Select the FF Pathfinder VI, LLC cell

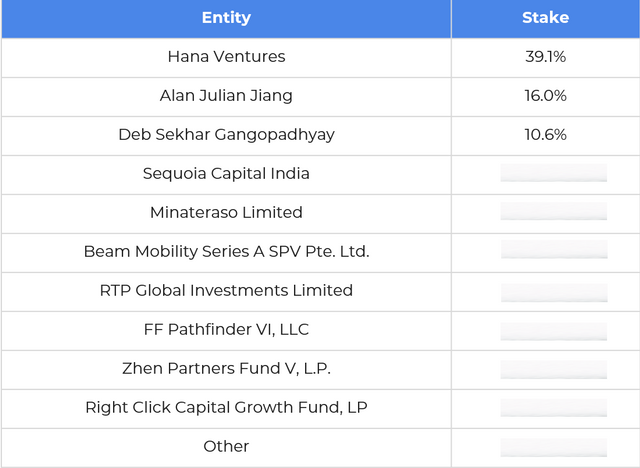tap(226, 330)
